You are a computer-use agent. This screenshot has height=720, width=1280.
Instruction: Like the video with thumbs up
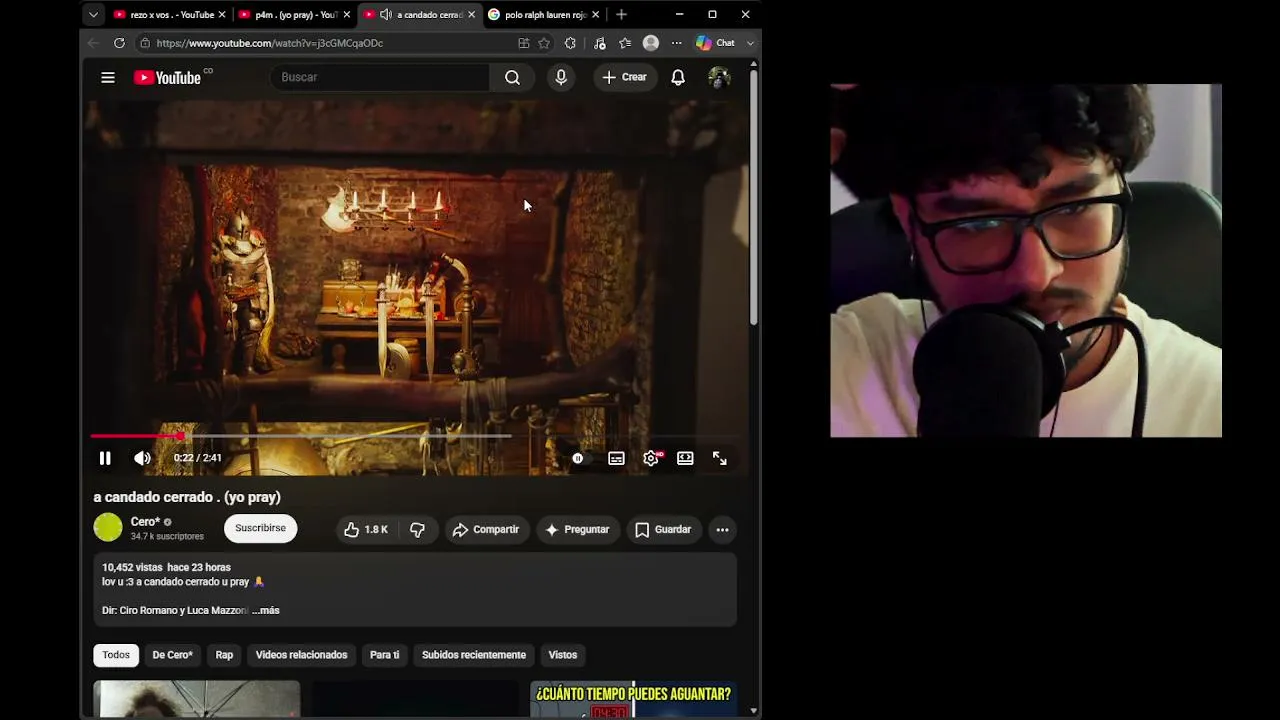(x=366, y=530)
